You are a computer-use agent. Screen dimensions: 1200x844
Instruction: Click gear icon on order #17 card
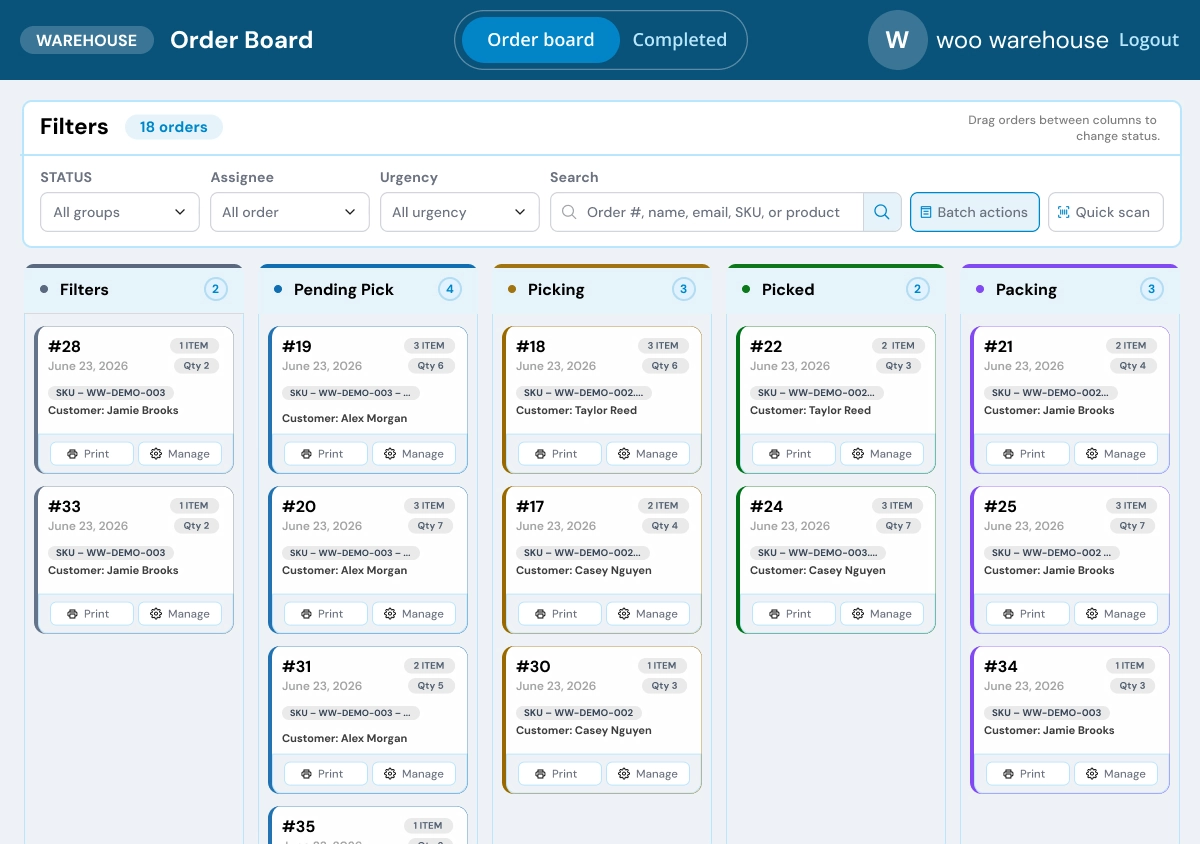[x=624, y=614]
